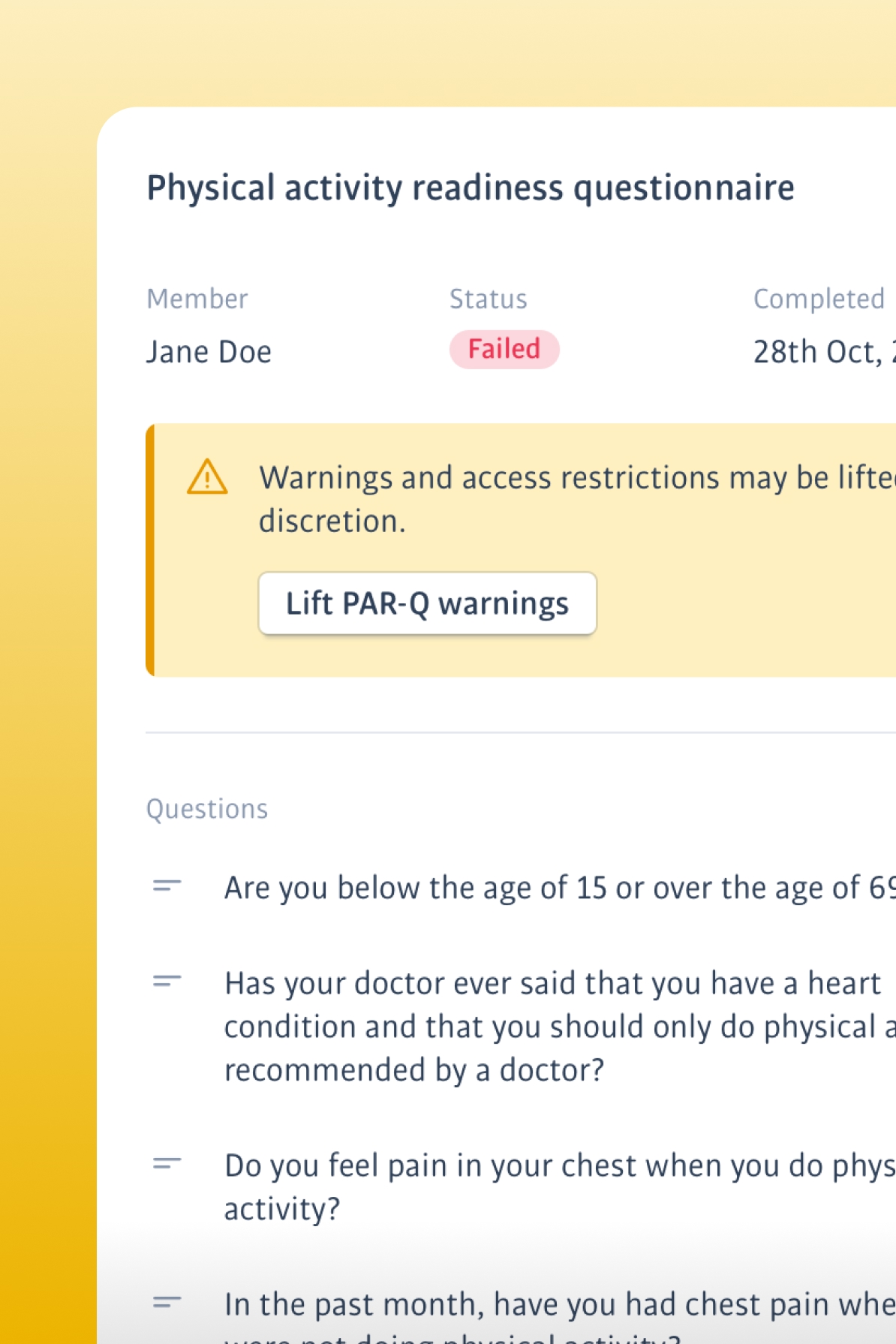Select the heart condition question text
This screenshot has width=896, height=1344.
coord(560,1027)
